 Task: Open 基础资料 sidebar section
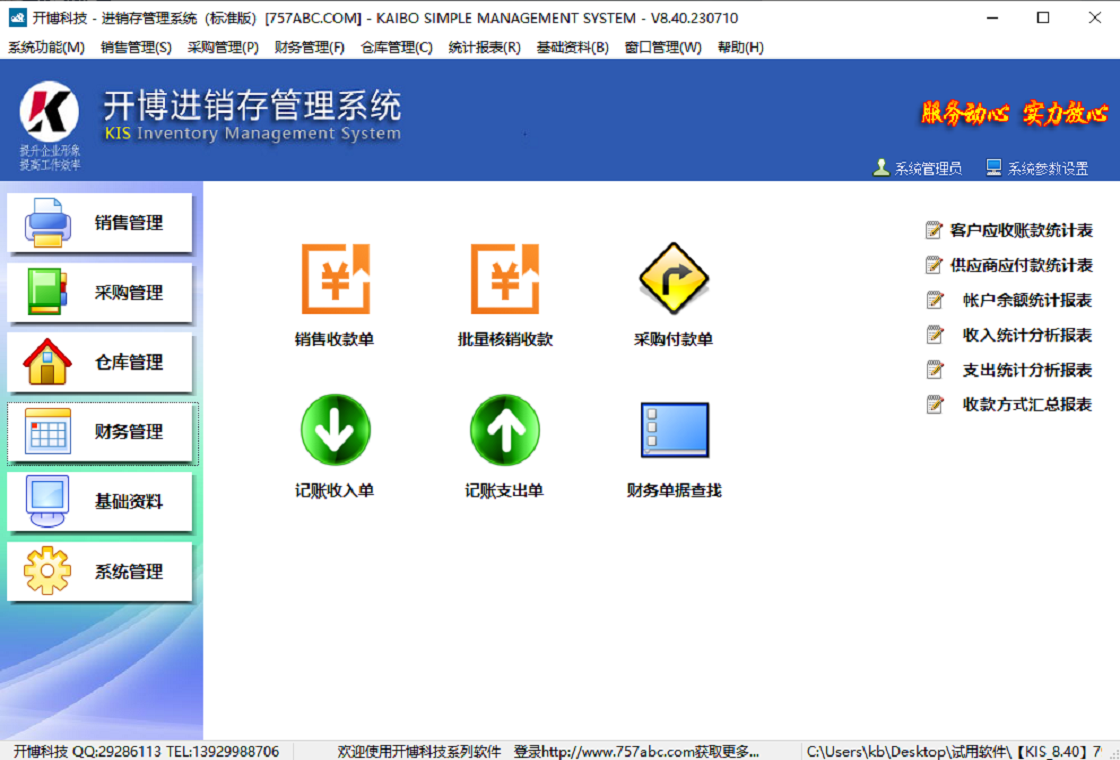[100, 502]
